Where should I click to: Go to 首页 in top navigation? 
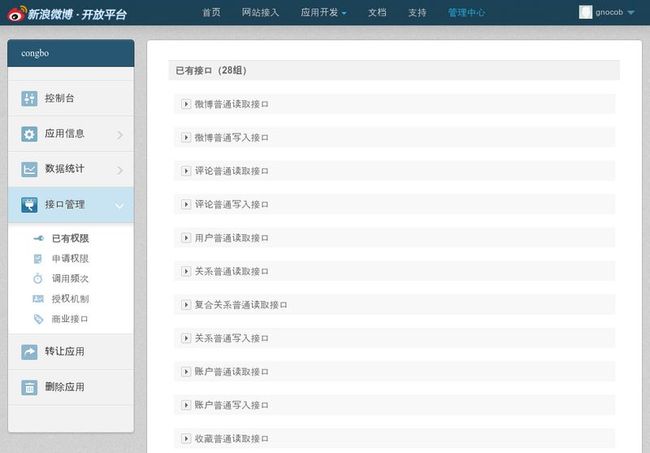click(211, 12)
